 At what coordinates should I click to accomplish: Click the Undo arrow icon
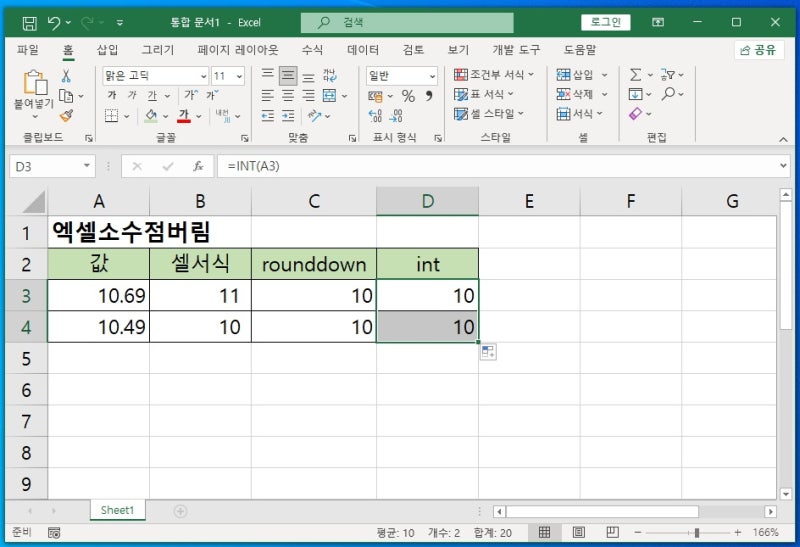click(x=54, y=22)
